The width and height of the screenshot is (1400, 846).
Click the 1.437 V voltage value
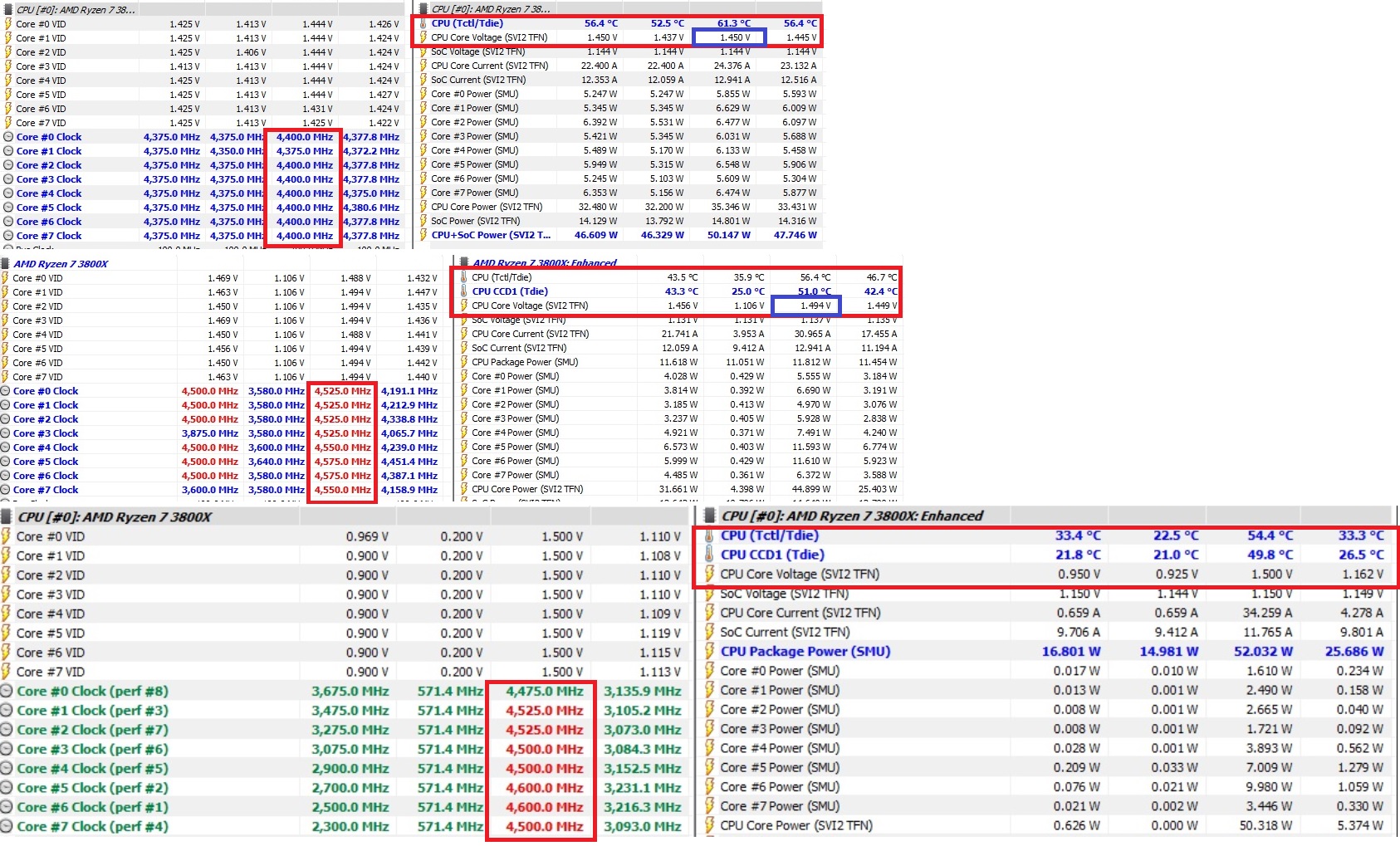click(668, 37)
